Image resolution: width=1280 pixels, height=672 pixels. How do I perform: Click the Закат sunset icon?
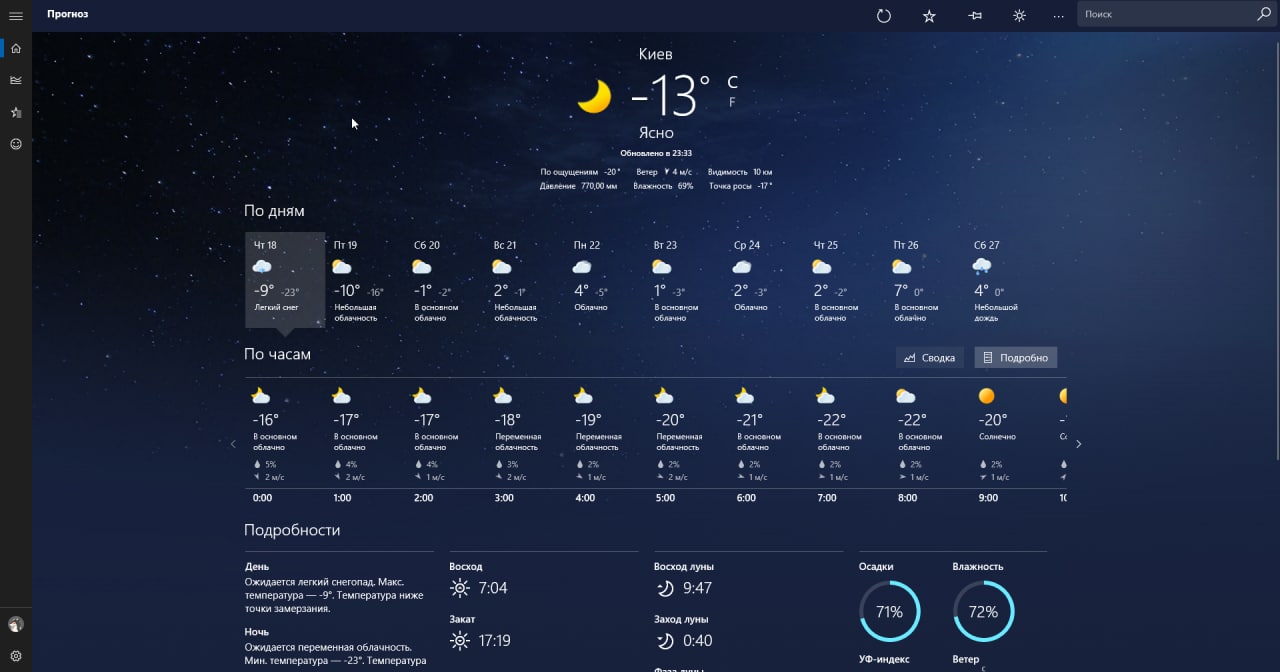460,641
